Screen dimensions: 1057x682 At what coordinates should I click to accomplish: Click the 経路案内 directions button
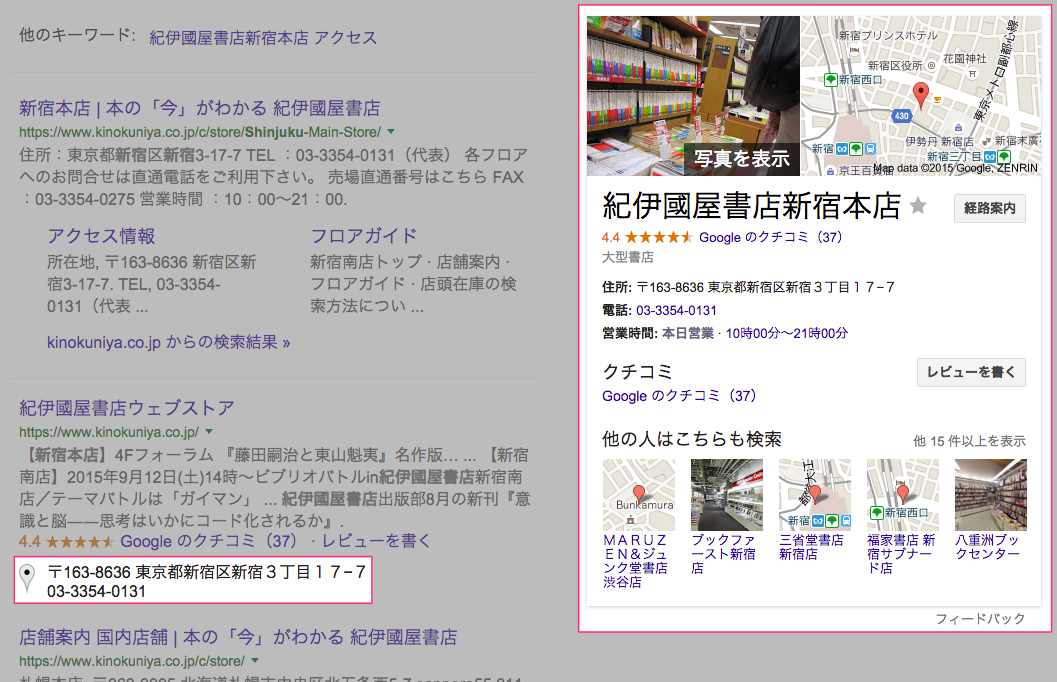(x=990, y=208)
